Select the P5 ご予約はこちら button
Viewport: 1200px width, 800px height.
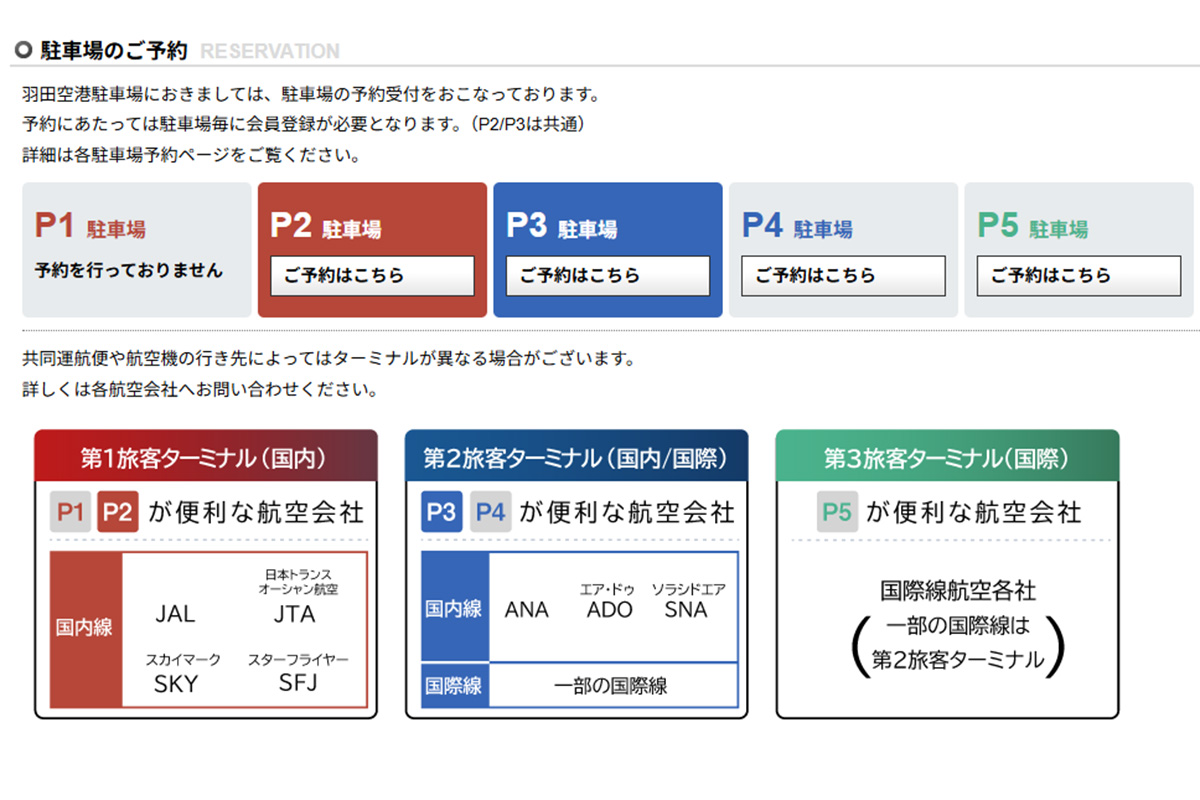pyautogui.click(x=1078, y=276)
